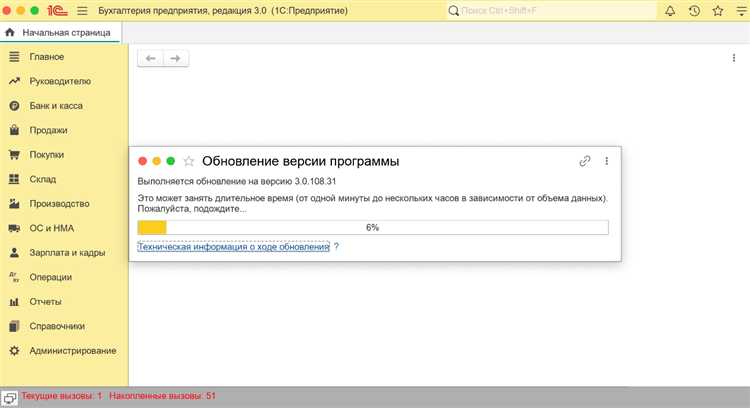Open the Справочники section
The image size is (750, 408).
57,326
